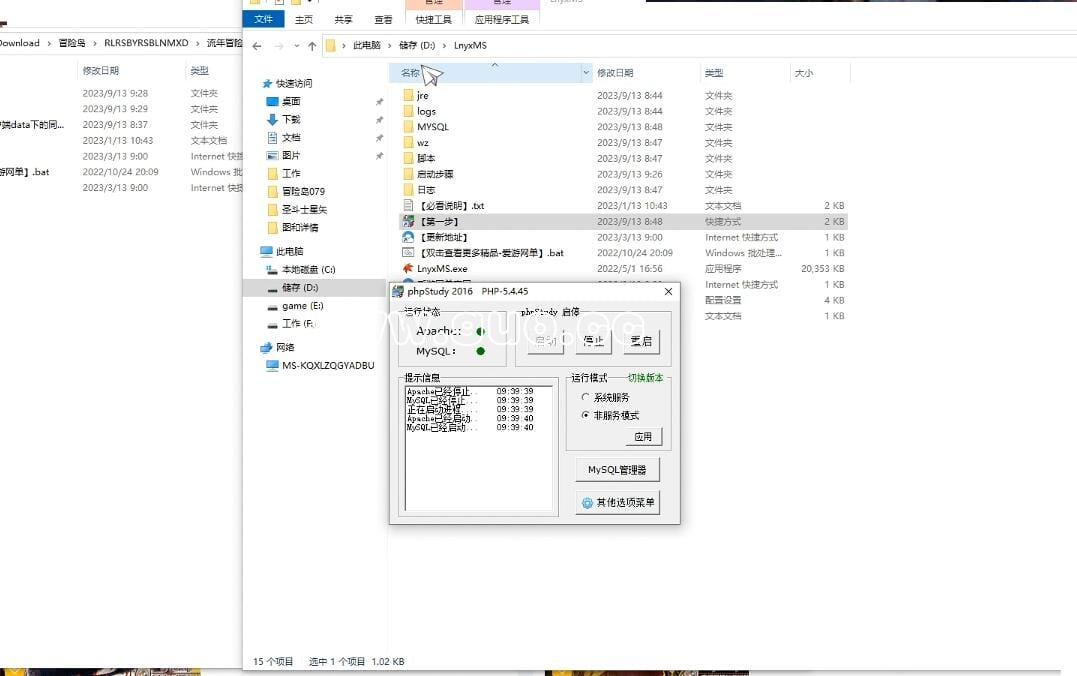
Task: Select the MYSQL folder icon
Action: pyautogui.click(x=408, y=126)
